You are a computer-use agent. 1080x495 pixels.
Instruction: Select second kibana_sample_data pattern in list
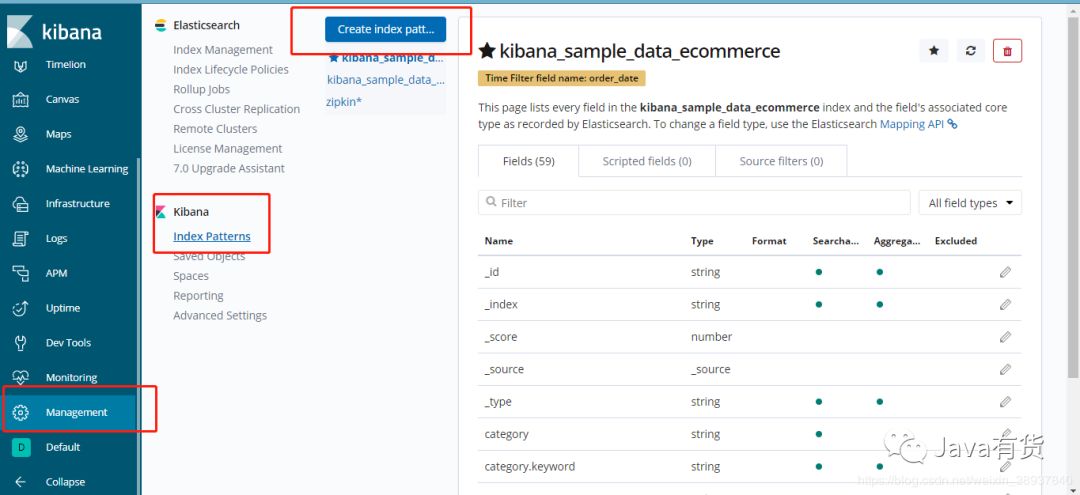pyautogui.click(x=386, y=80)
